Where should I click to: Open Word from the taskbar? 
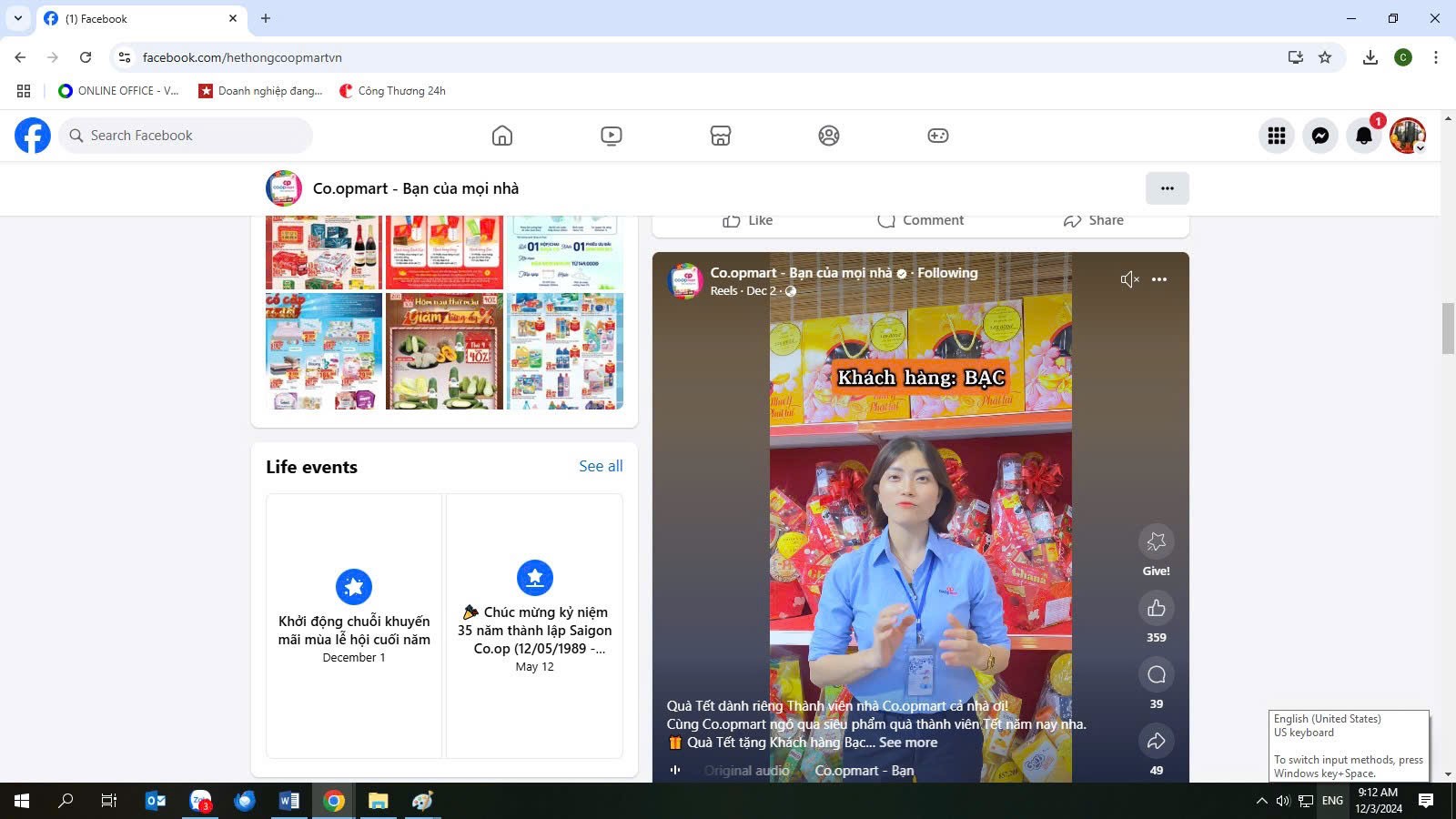coord(289,801)
